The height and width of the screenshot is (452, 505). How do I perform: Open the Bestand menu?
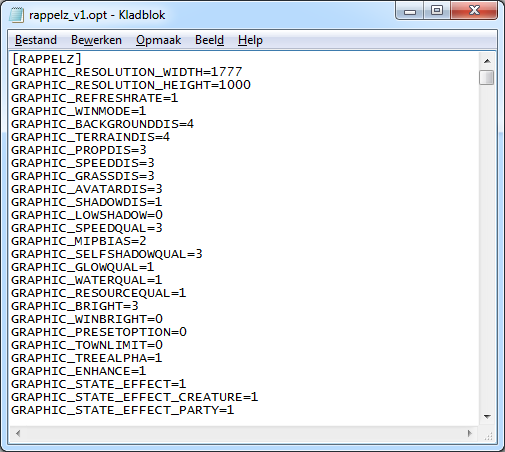point(36,40)
